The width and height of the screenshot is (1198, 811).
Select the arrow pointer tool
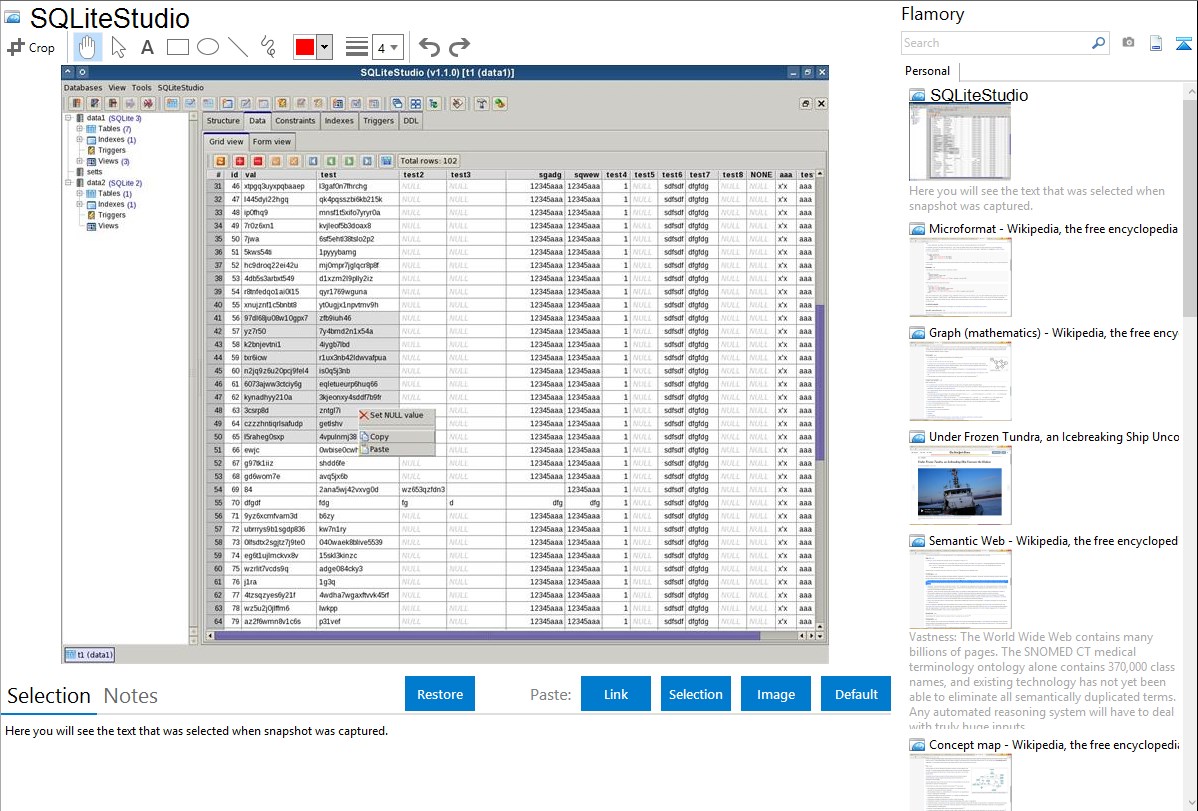[x=118, y=47]
